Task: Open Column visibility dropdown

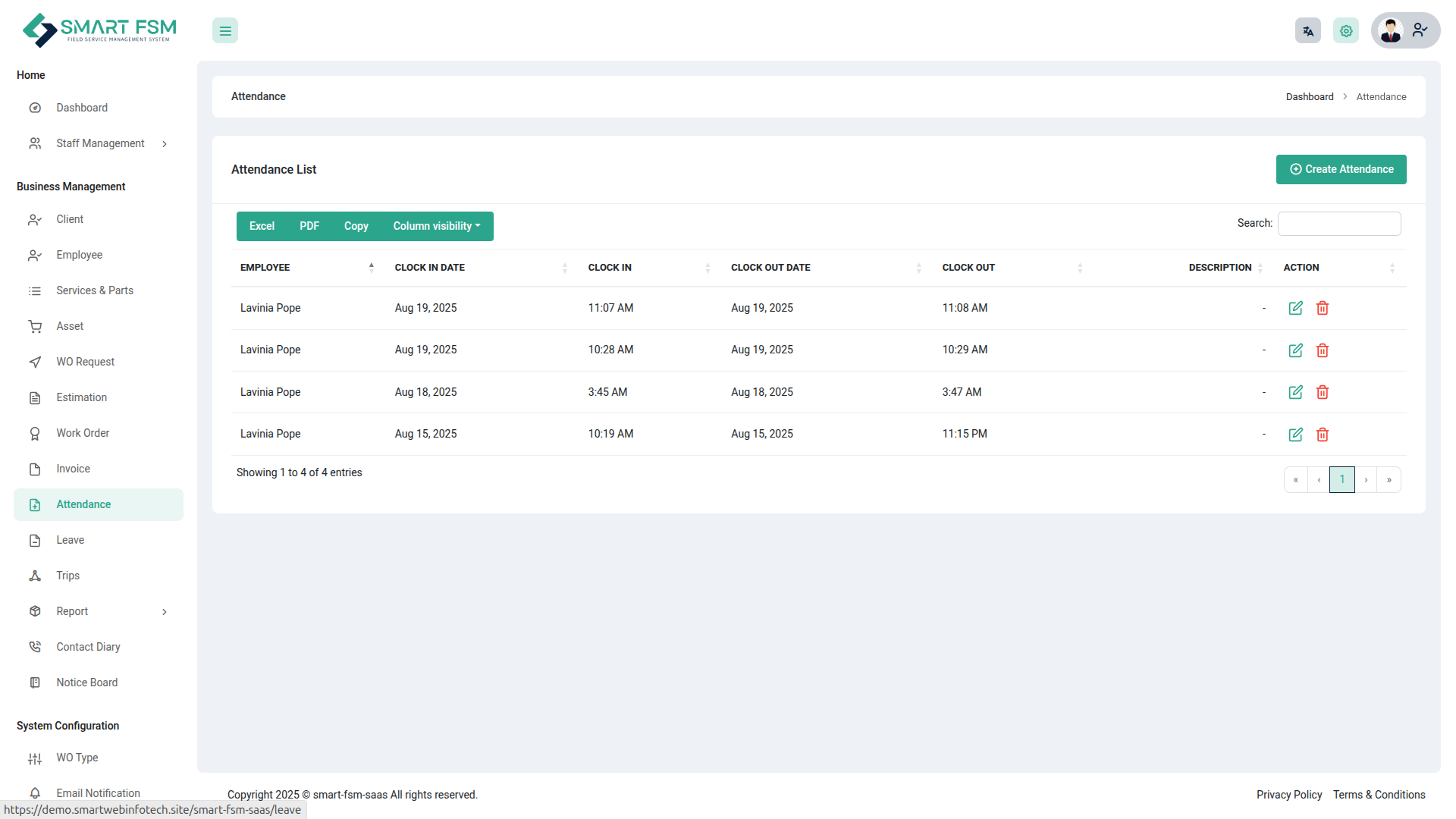Action: coord(436,227)
